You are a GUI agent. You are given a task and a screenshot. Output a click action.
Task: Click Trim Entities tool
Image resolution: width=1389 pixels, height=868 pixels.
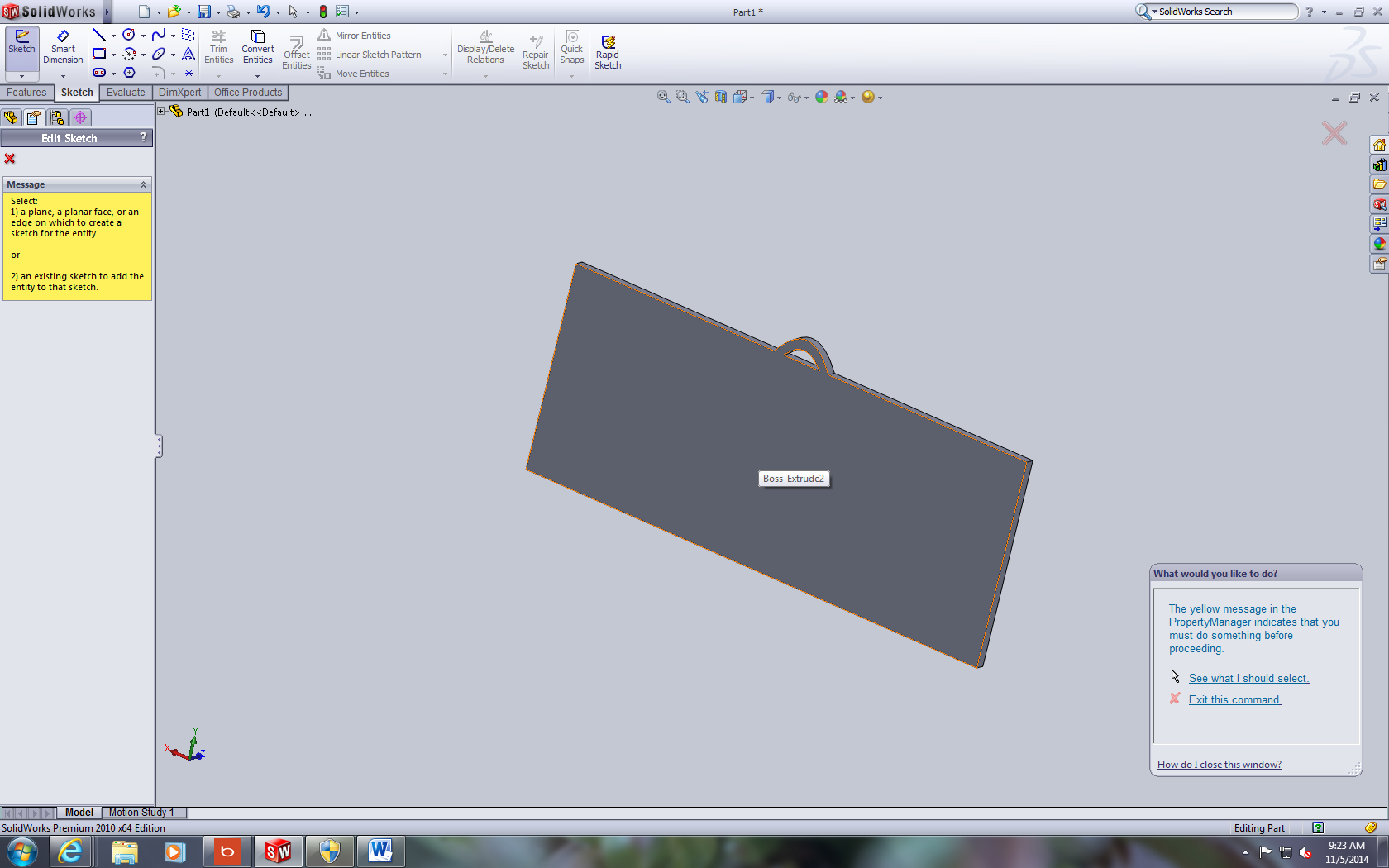219,47
